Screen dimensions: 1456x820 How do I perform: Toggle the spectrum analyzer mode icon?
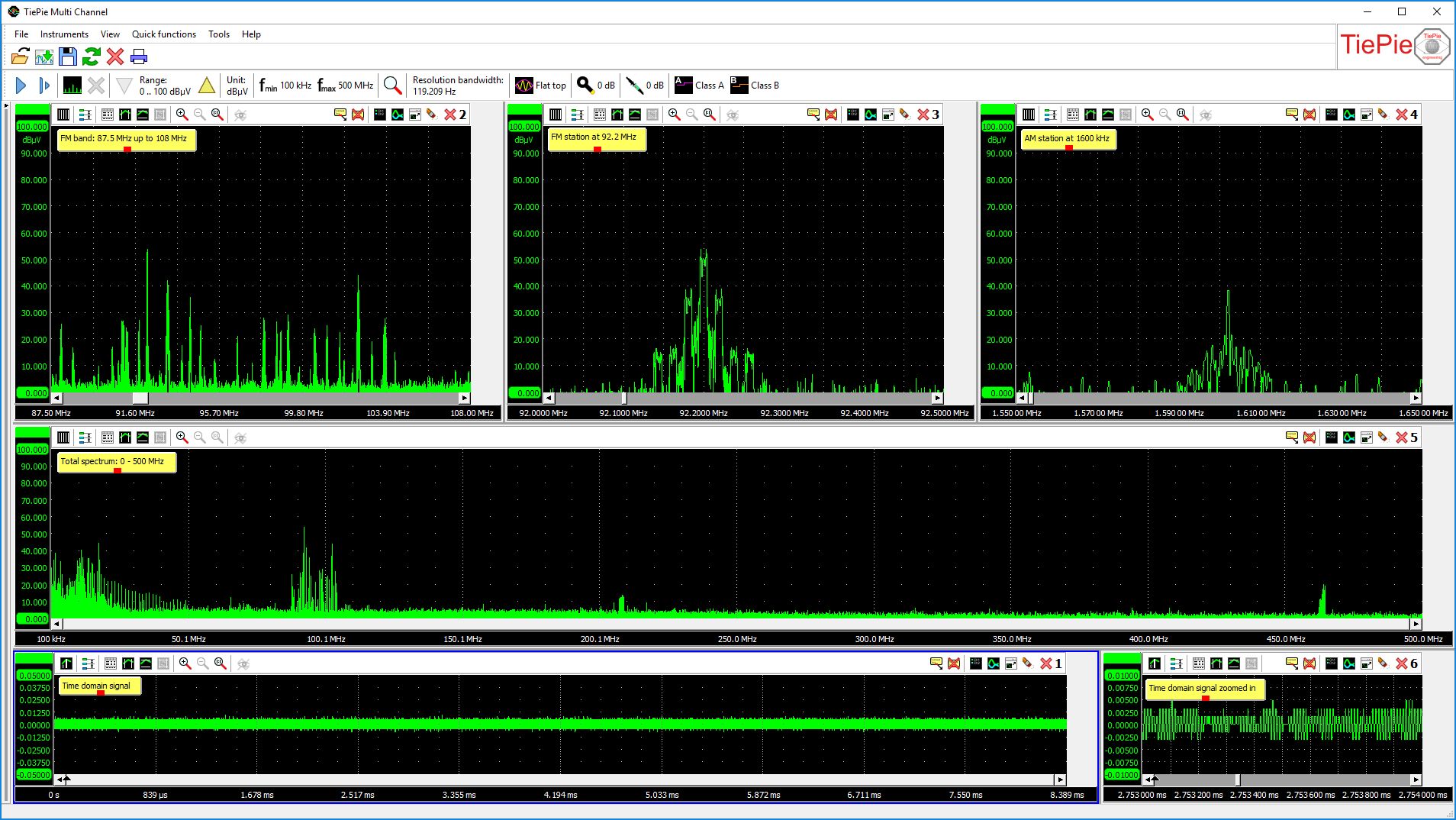[72, 86]
